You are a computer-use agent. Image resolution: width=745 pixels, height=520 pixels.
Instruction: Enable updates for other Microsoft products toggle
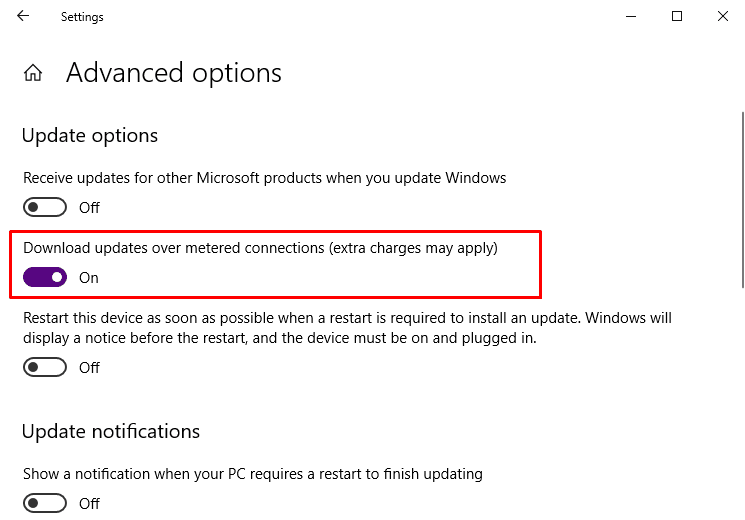[x=45, y=208]
